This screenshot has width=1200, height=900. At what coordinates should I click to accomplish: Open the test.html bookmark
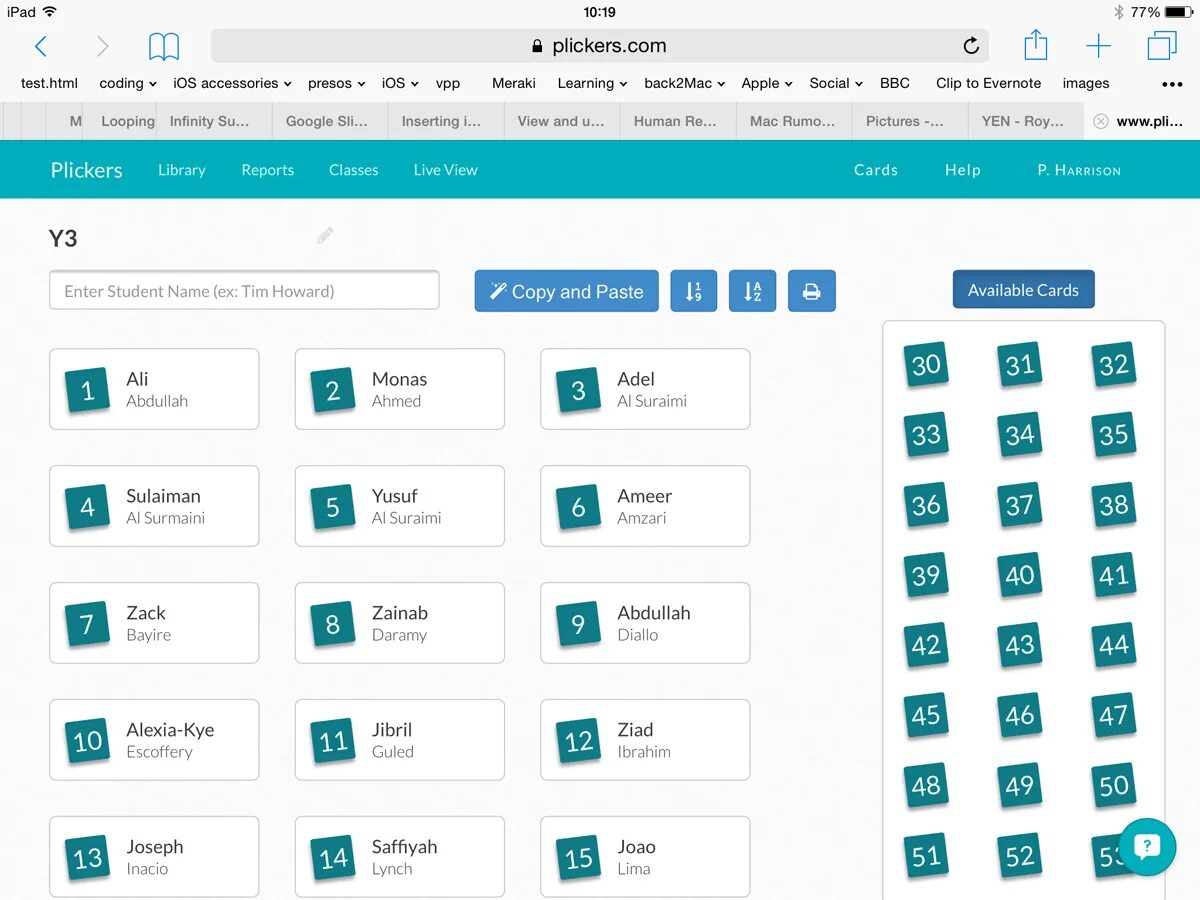49,83
